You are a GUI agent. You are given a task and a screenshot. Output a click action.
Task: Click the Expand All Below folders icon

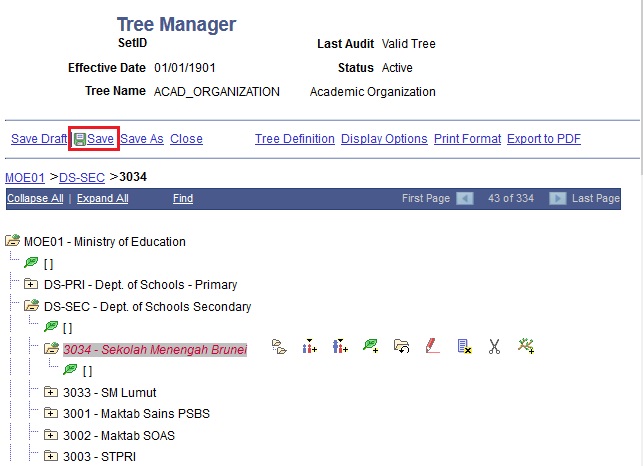click(x=279, y=347)
